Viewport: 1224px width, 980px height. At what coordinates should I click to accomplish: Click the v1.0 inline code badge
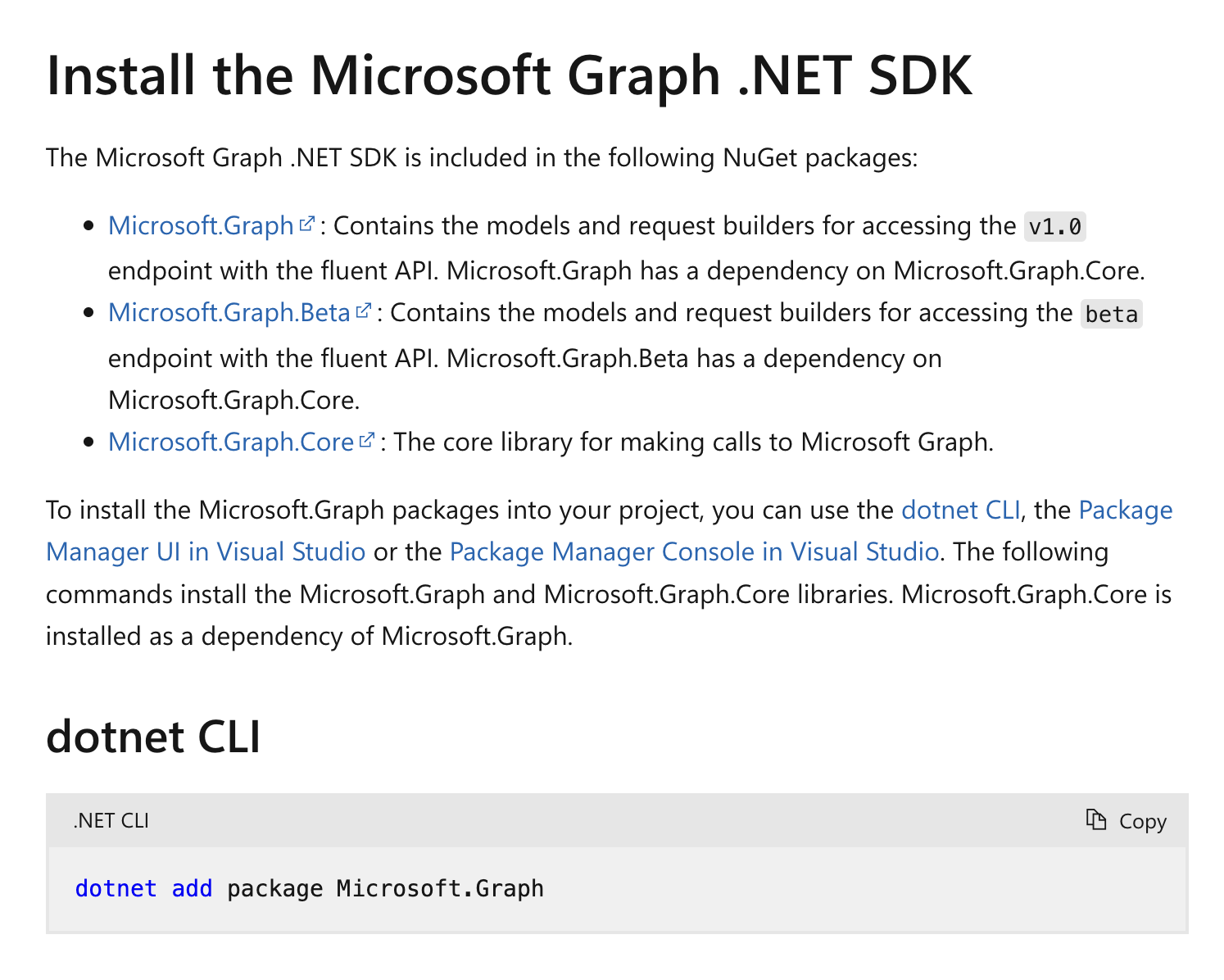(1055, 226)
